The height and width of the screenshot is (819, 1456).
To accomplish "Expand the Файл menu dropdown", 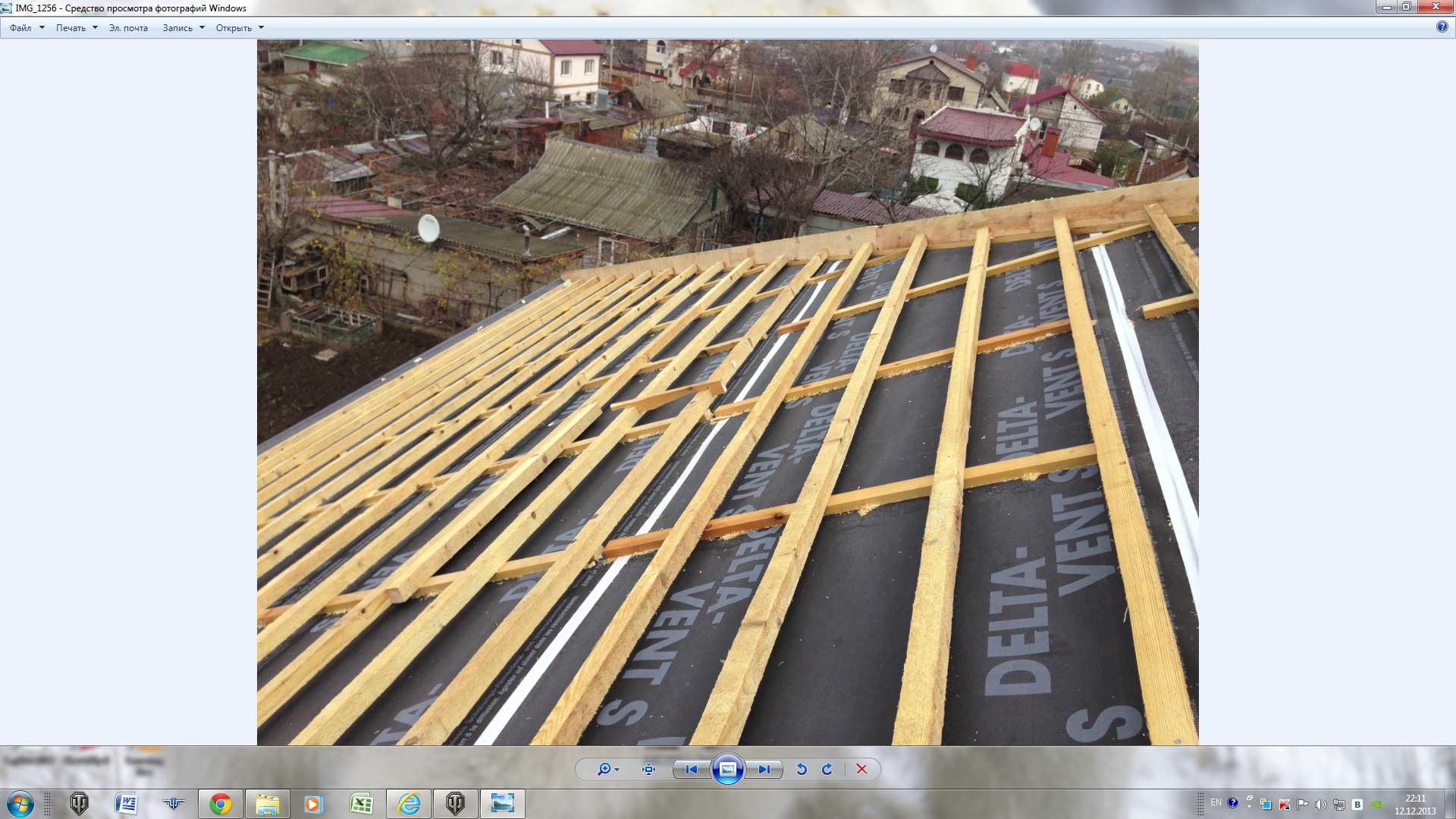I will click(x=27, y=28).
